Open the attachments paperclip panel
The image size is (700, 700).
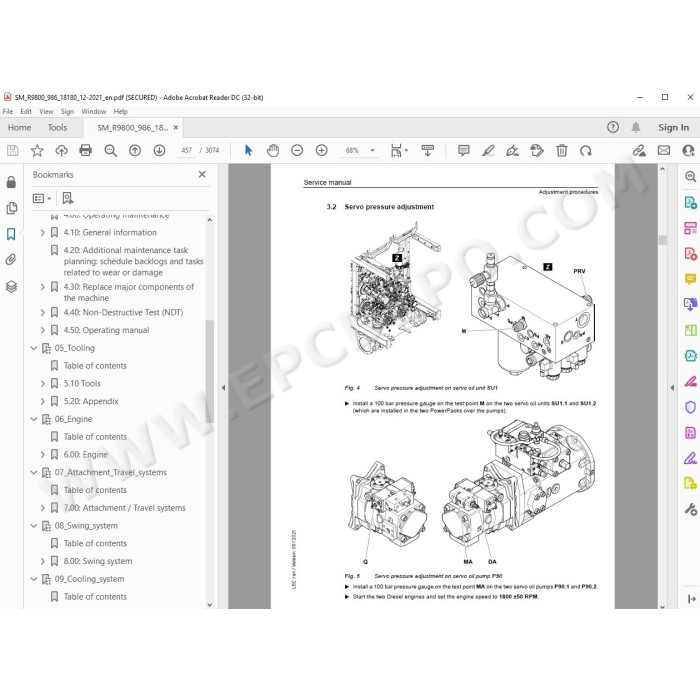coord(11,259)
